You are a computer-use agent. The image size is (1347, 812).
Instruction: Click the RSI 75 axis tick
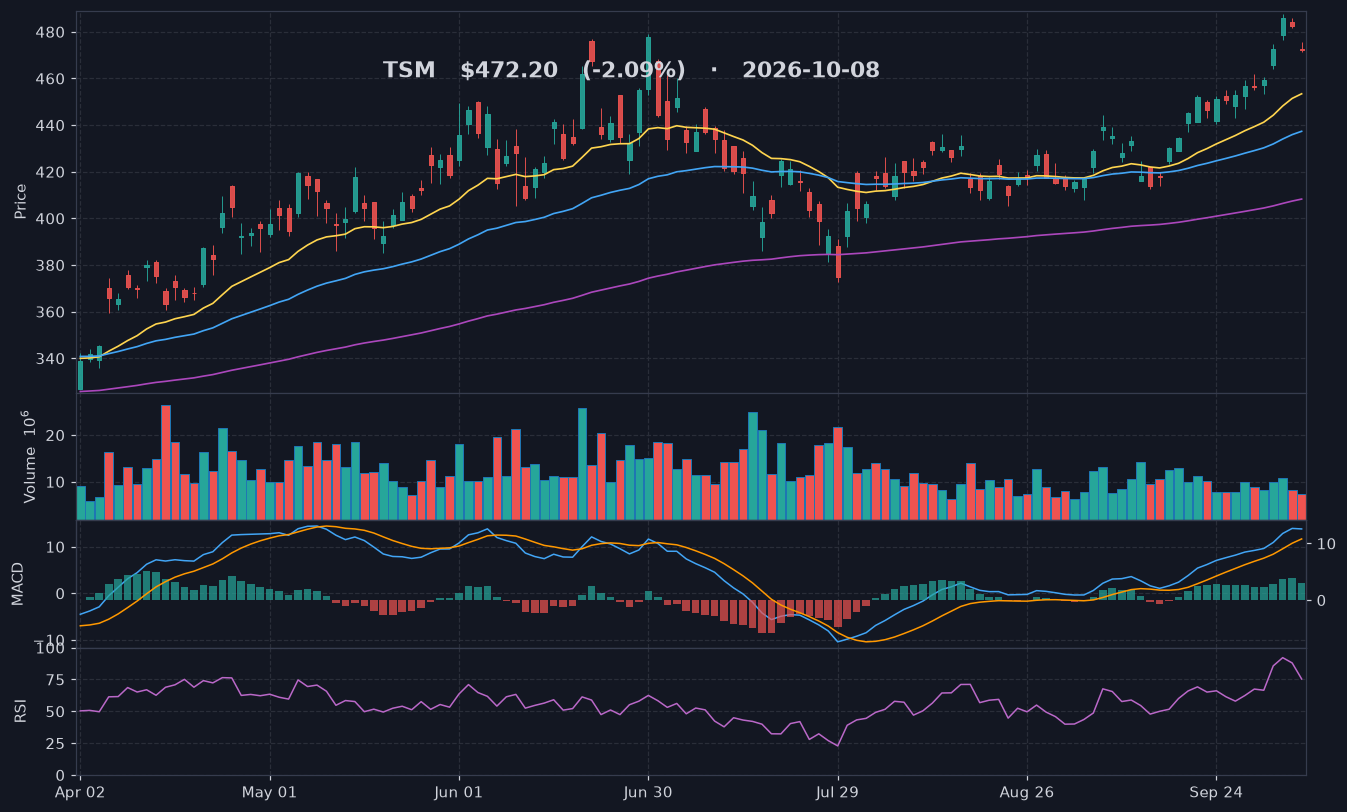pyautogui.click(x=54, y=680)
